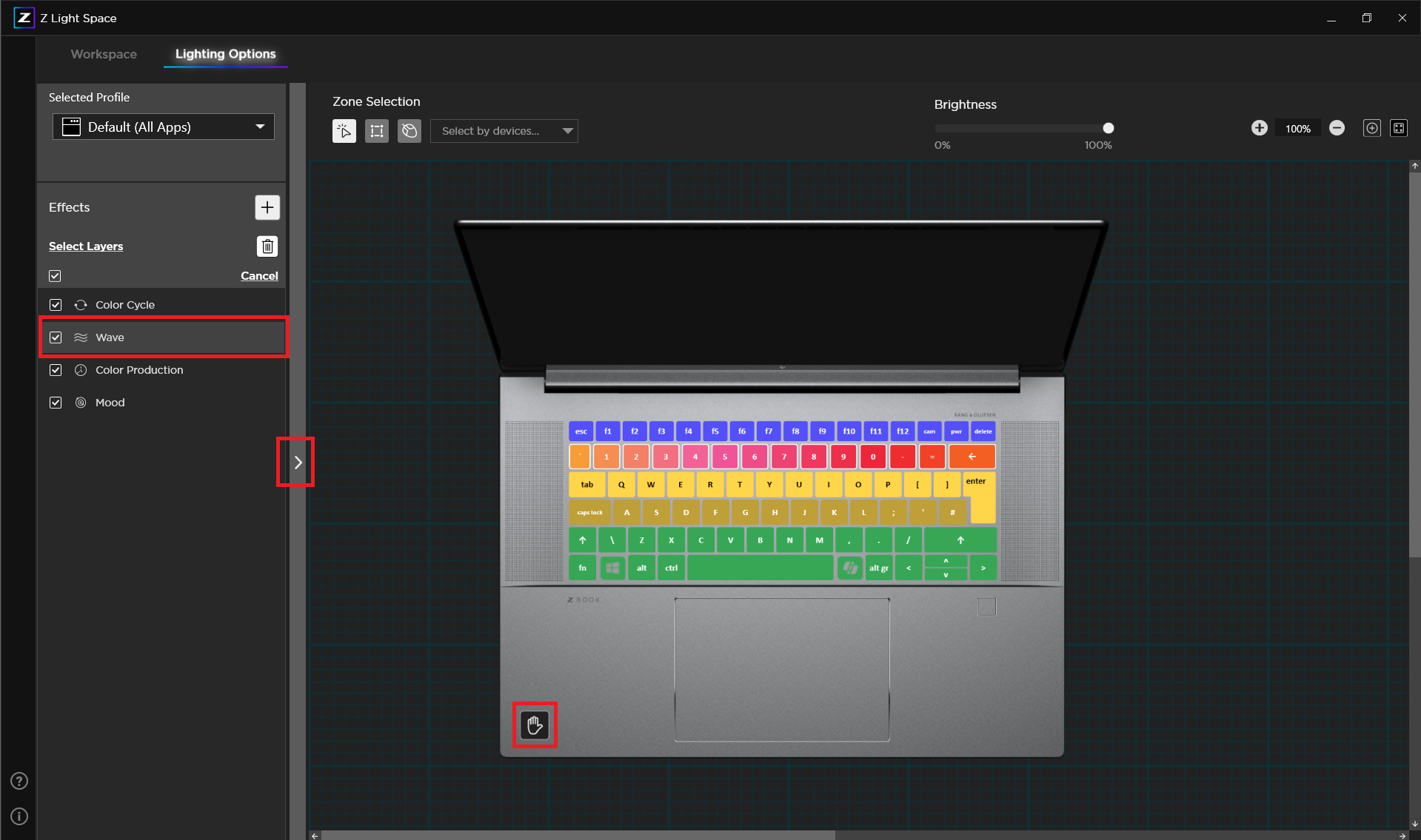Open the Lighting Options tab
This screenshot has width=1421, height=840.
pyautogui.click(x=225, y=54)
